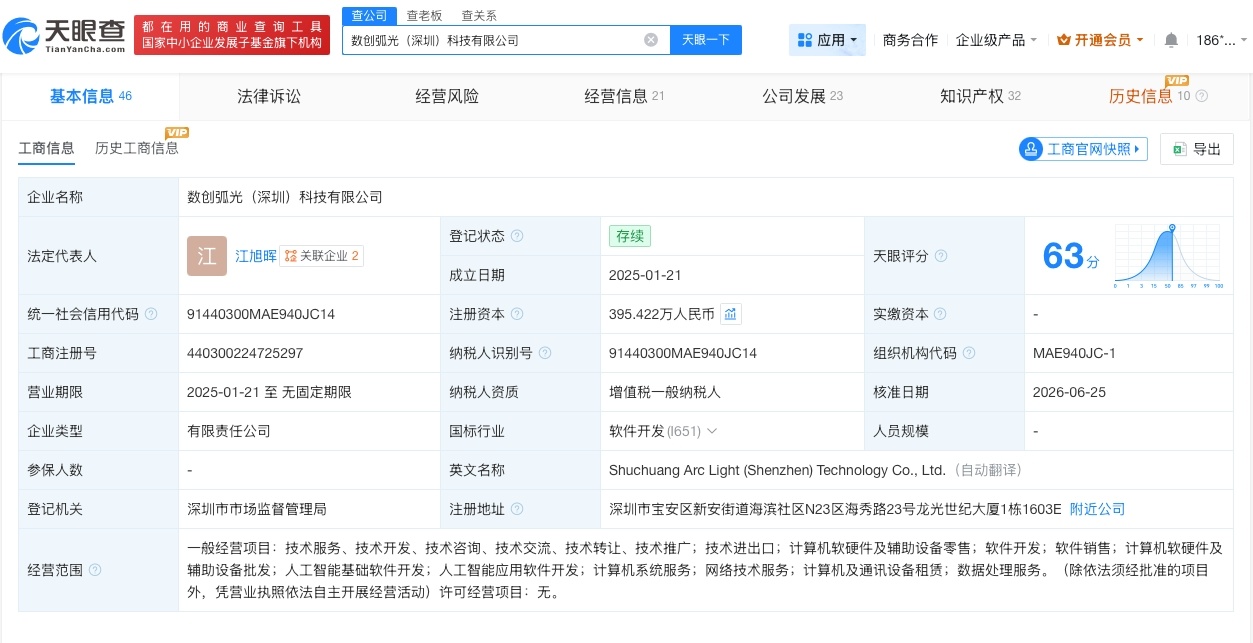Click the help icon next to 注册资本
This screenshot has height=643, width=1253.
[517, 314]
